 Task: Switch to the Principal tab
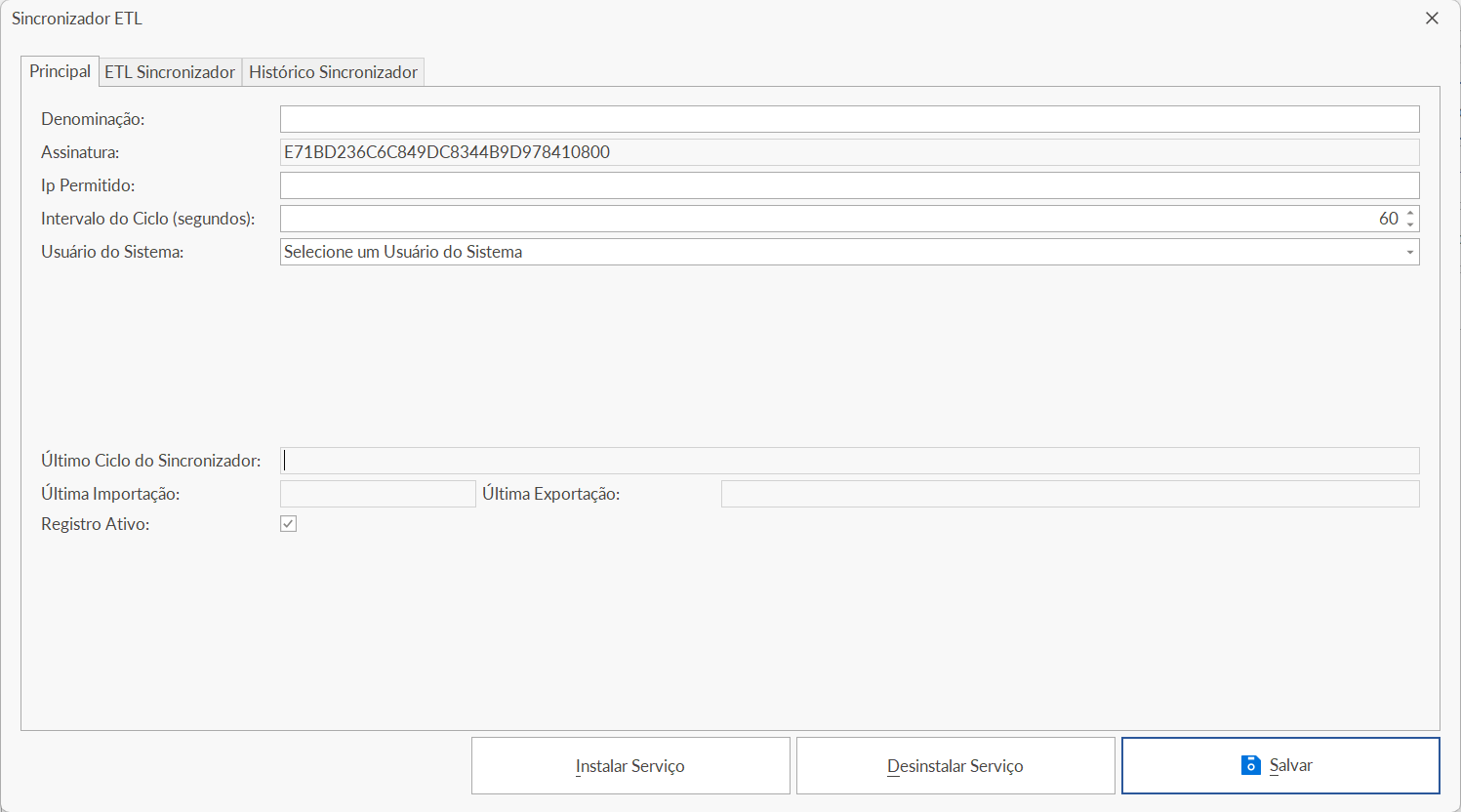[x=60, y=71]
